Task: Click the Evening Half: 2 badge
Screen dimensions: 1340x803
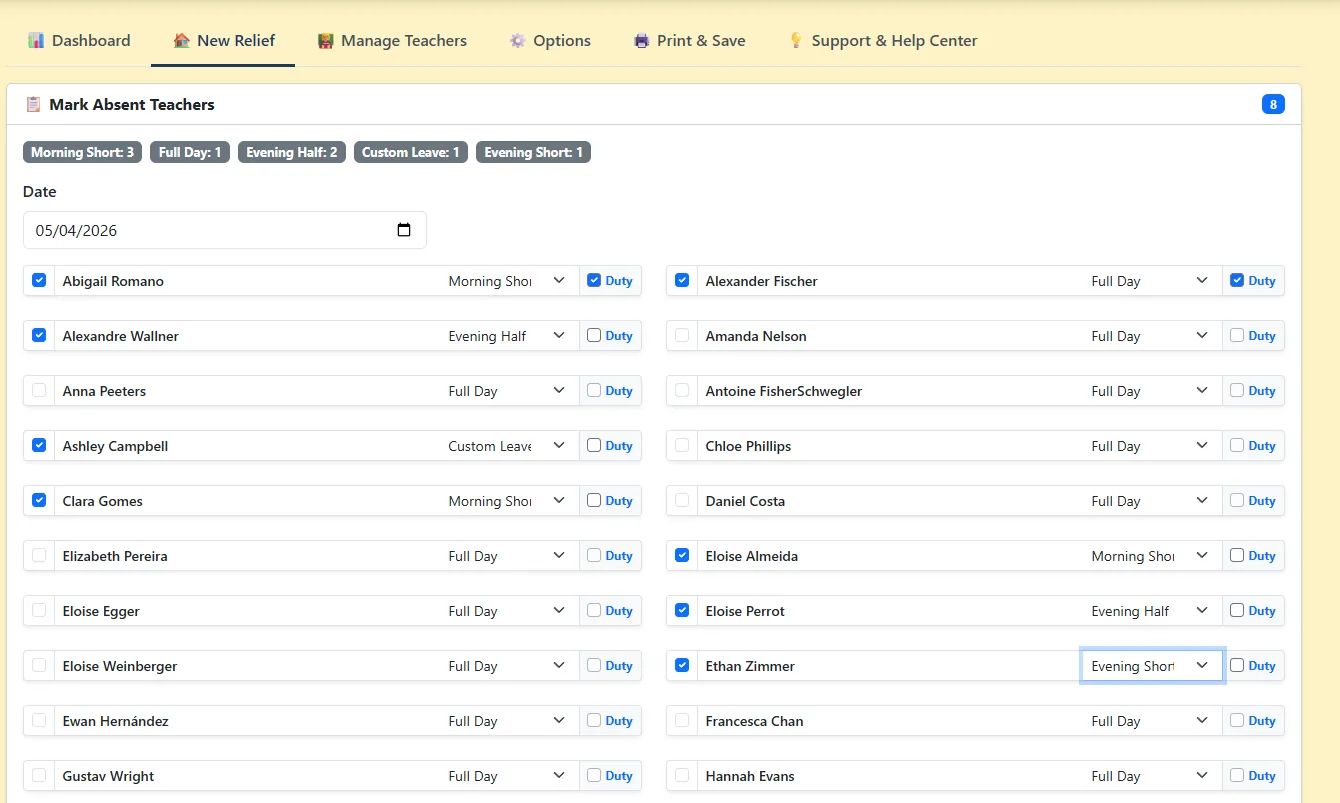Action: pos(292,152)
